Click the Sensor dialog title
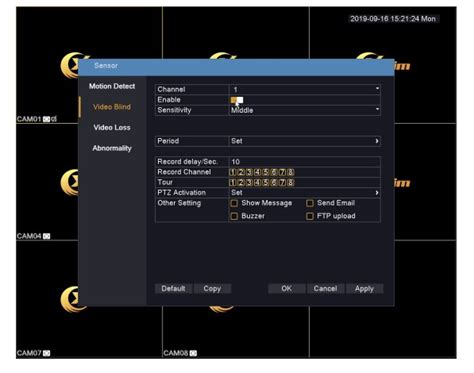Image resolution: width=474 pixels, height=373 pixels. click(106, 66)
